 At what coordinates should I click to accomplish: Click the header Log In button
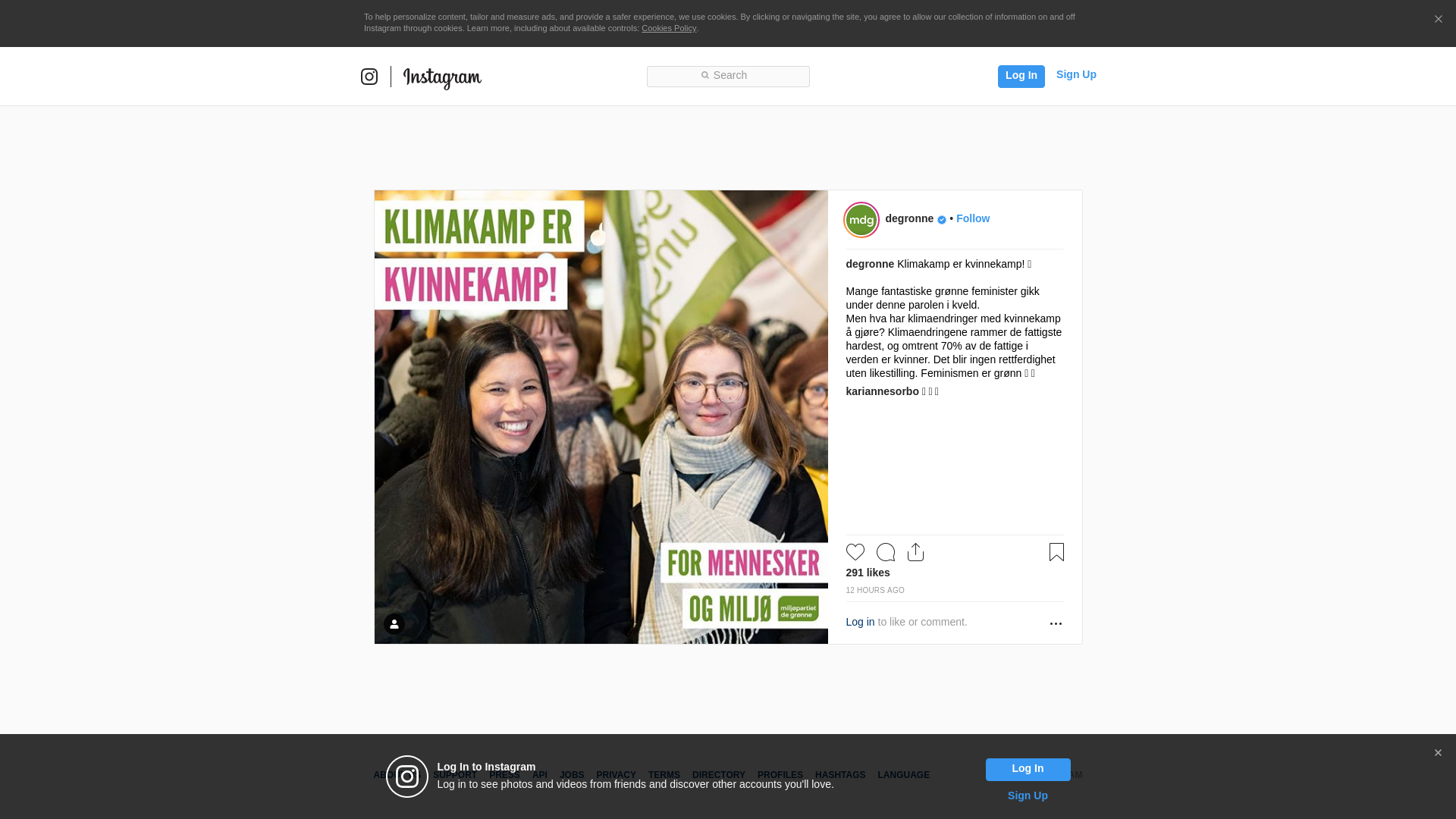pyautogui.click(x=1021, y=76)
